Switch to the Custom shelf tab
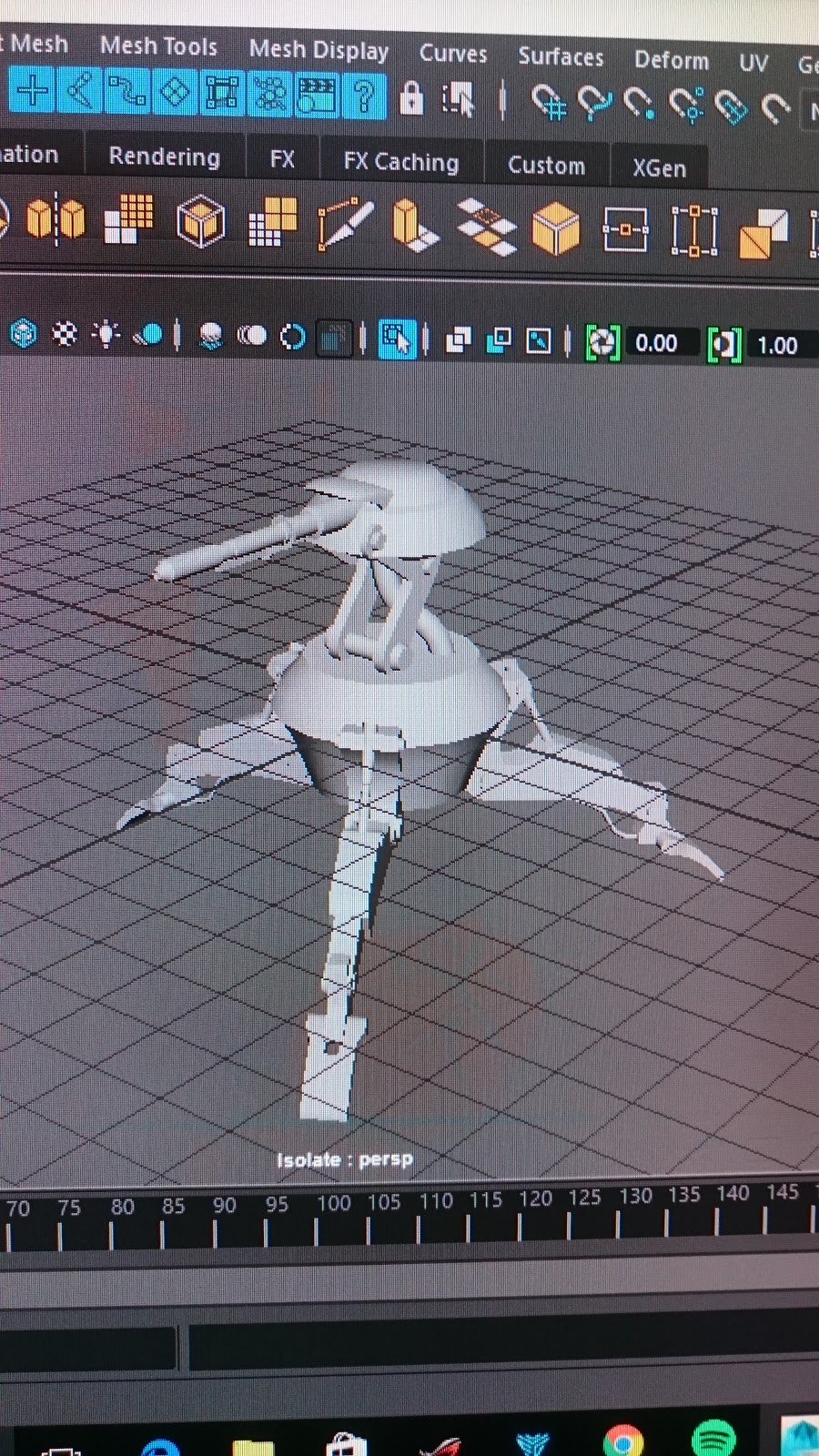 click(x=546, y=166)
